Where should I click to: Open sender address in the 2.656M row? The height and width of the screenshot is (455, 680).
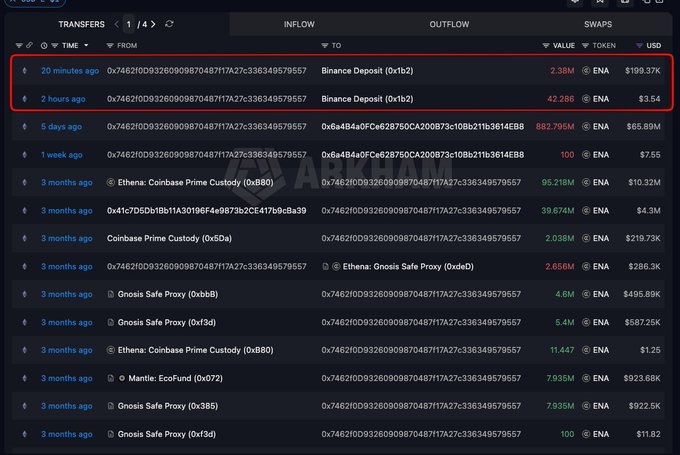click(x=206, y=266)
